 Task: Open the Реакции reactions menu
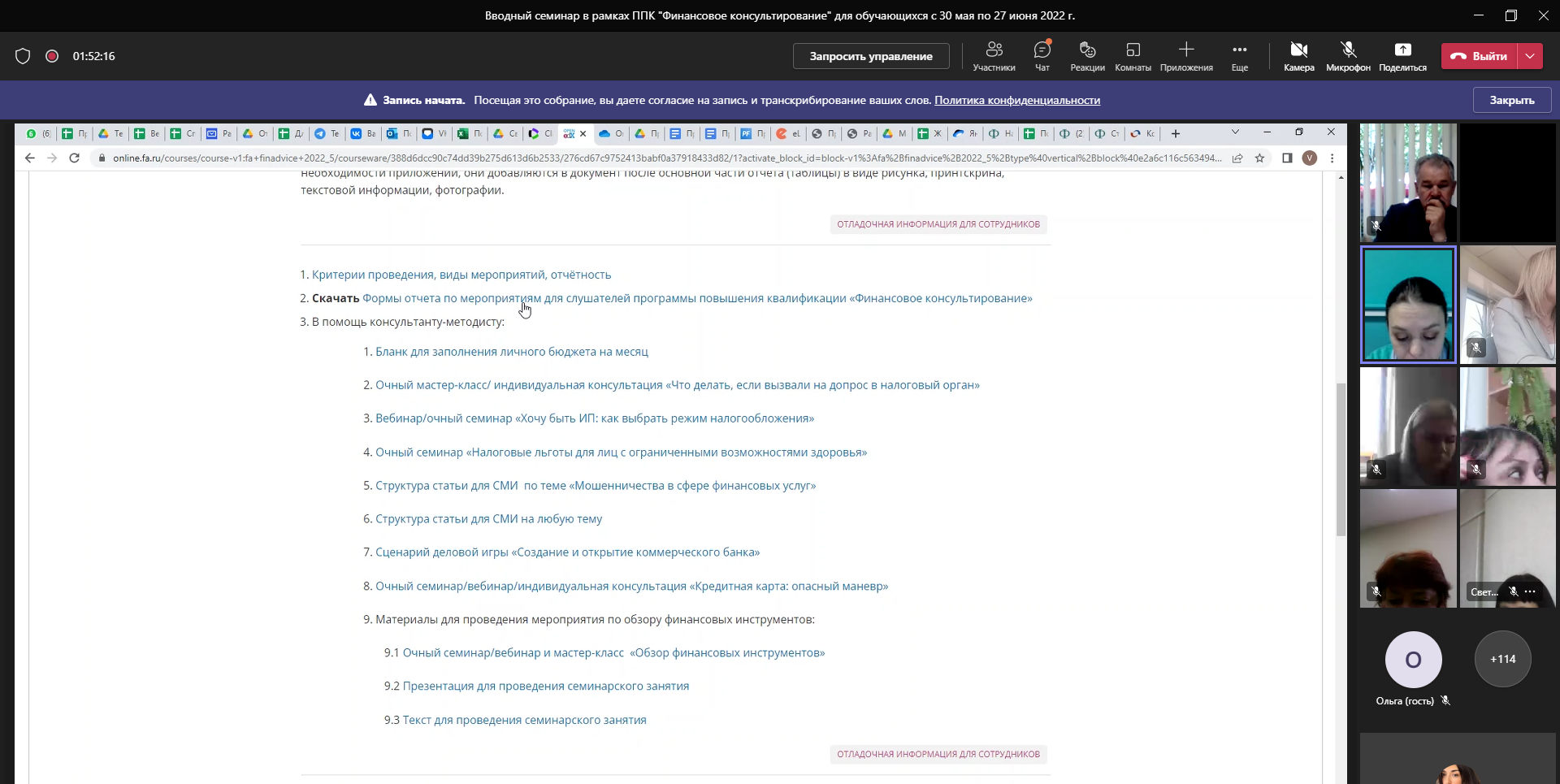[1087, 56]
